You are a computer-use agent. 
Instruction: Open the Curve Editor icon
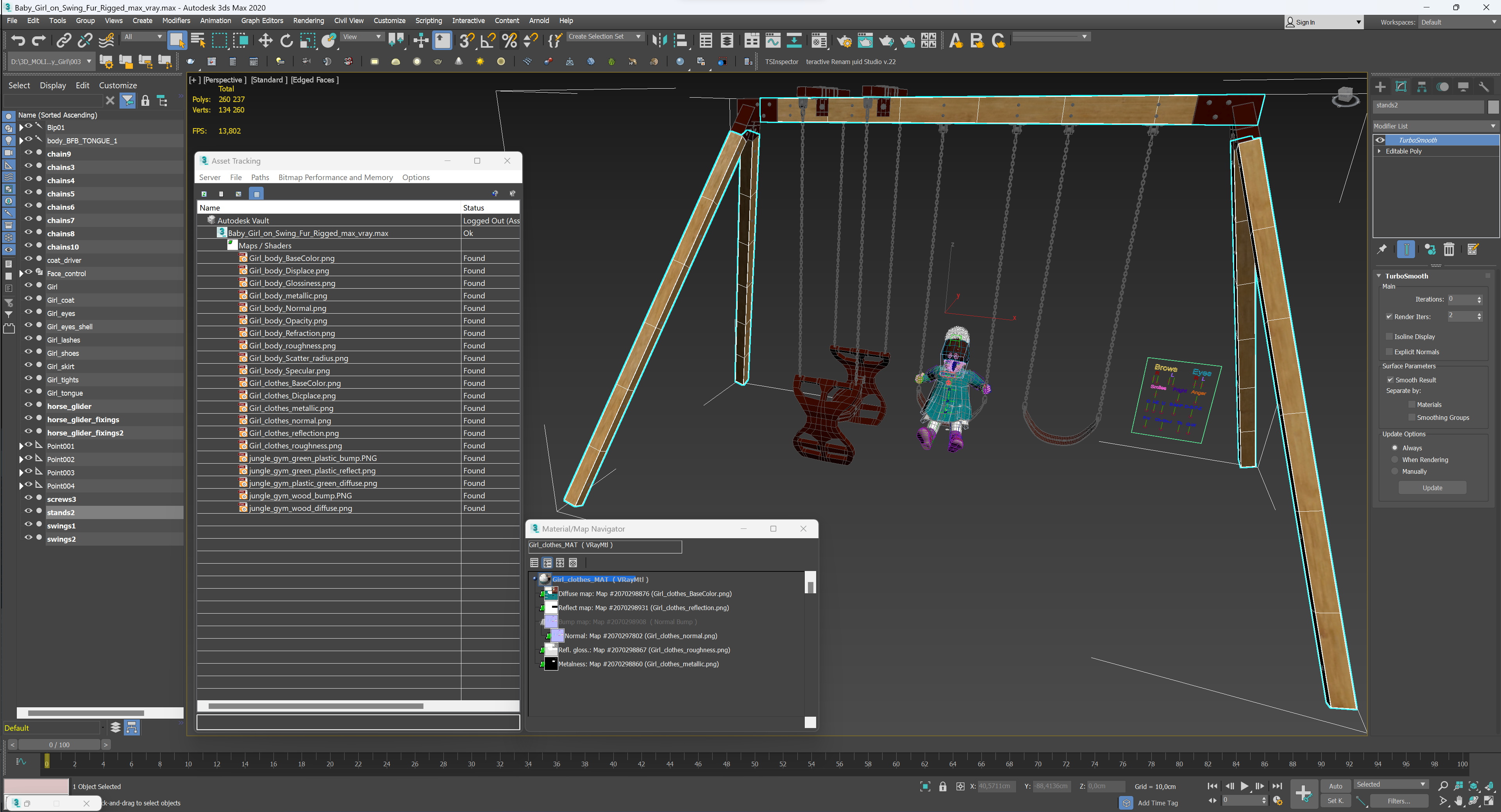[x=773, y=40]
